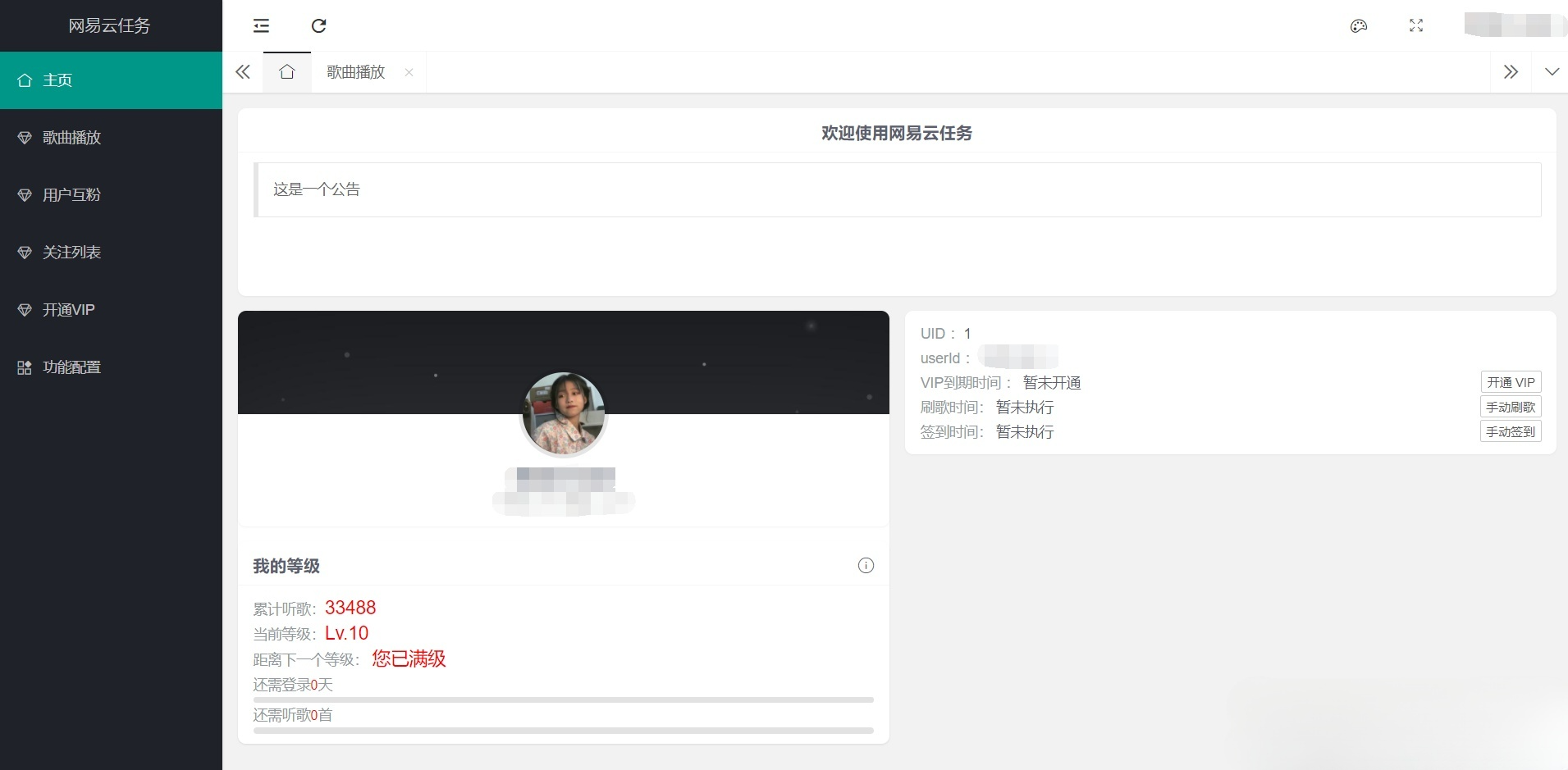Image resolution: width=1568 pixels, height=770 pixels.
Task: Select the 开通VIP menu item in sidebar
Action: tap(67, 309)
